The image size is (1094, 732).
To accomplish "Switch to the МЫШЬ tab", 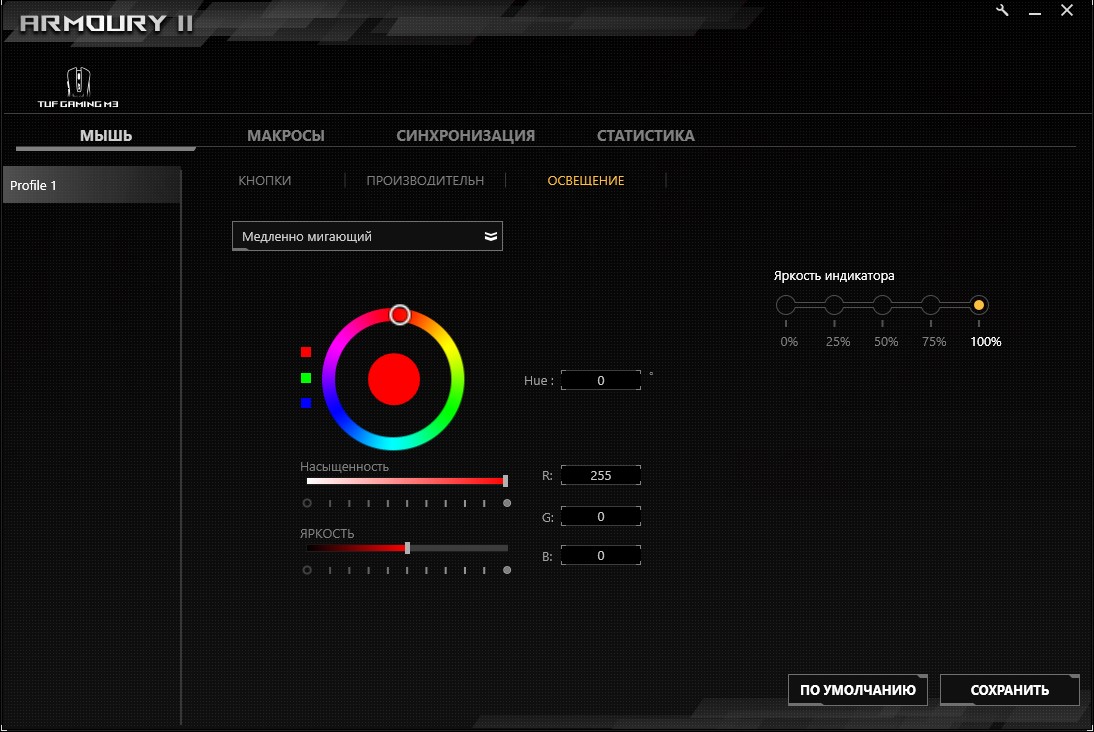I will pyautogui.click(x=105, y=135).
